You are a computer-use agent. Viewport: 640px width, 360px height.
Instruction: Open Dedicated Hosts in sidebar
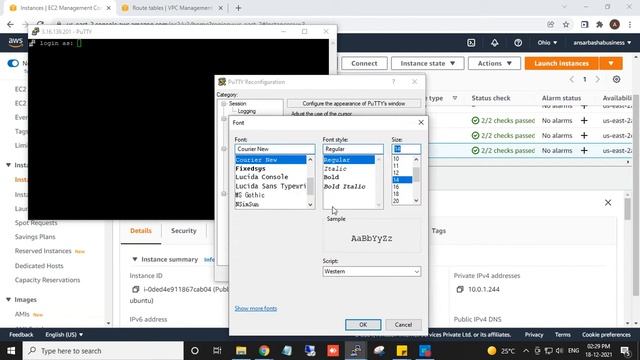click(39, 266)
